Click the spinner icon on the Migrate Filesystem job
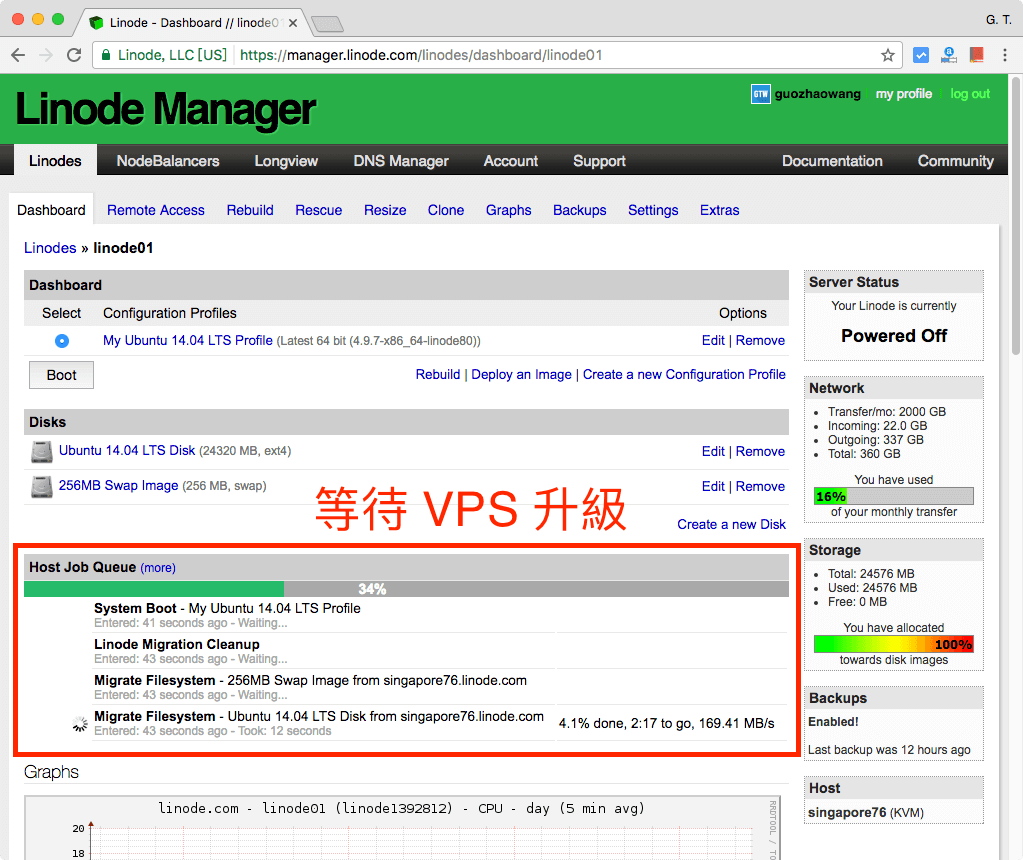1023x860 pixels. 80,723
